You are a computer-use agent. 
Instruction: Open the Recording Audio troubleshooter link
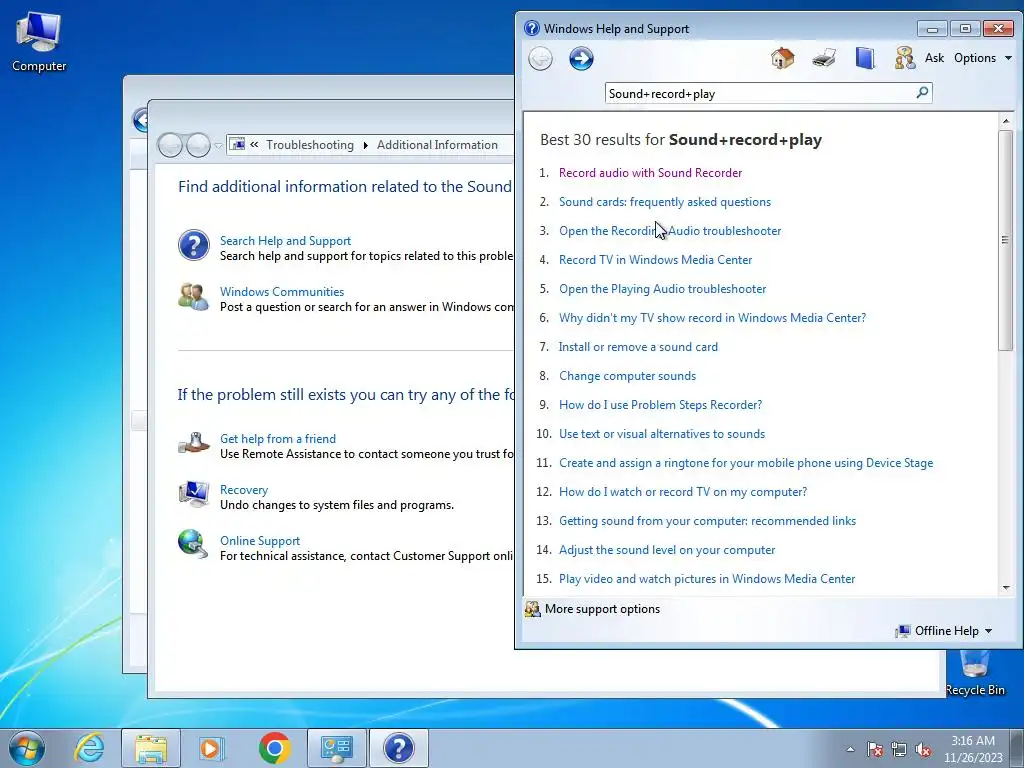tap(670, 231)
